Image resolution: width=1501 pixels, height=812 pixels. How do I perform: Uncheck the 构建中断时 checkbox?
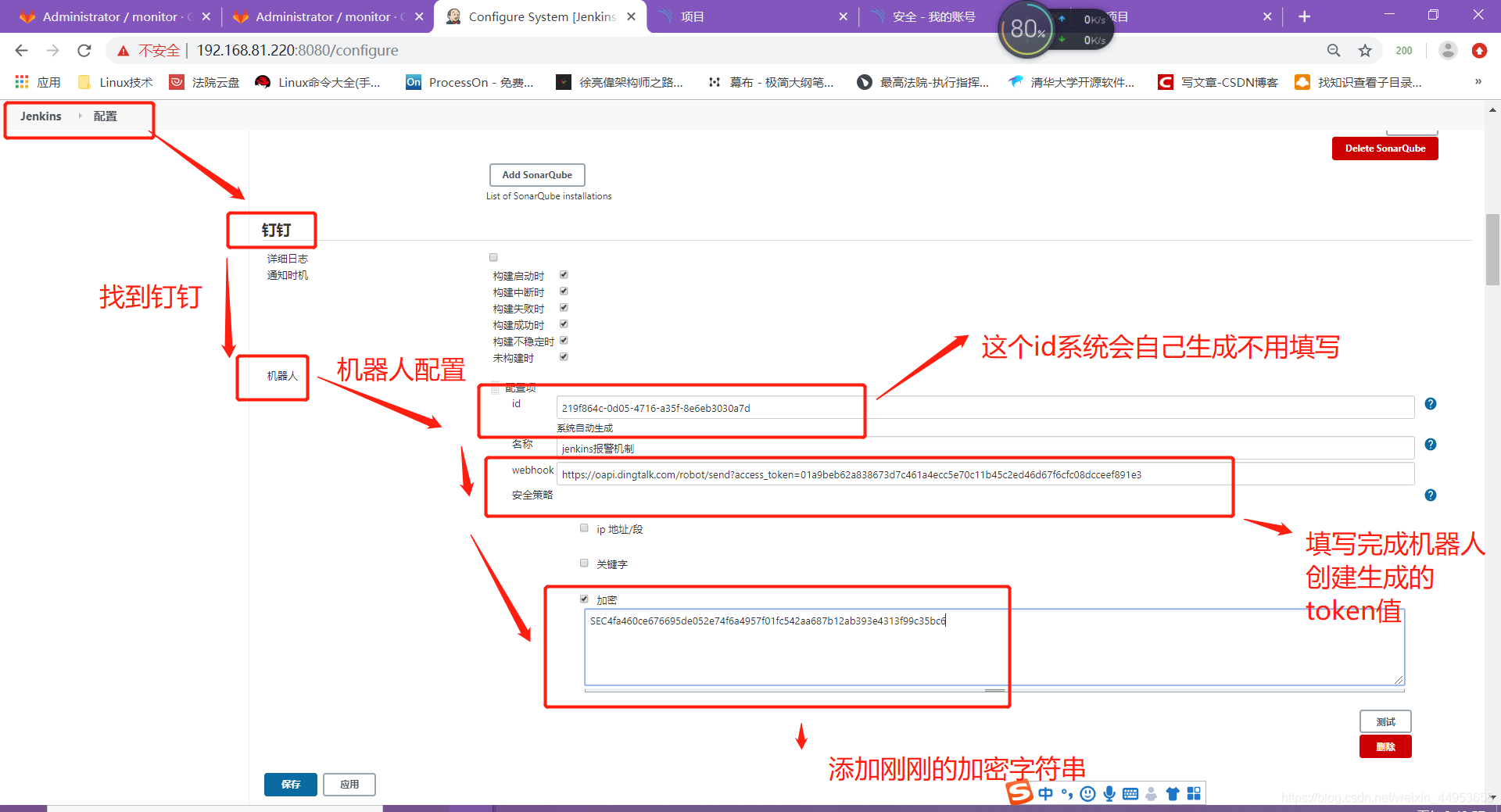(564, 292)
